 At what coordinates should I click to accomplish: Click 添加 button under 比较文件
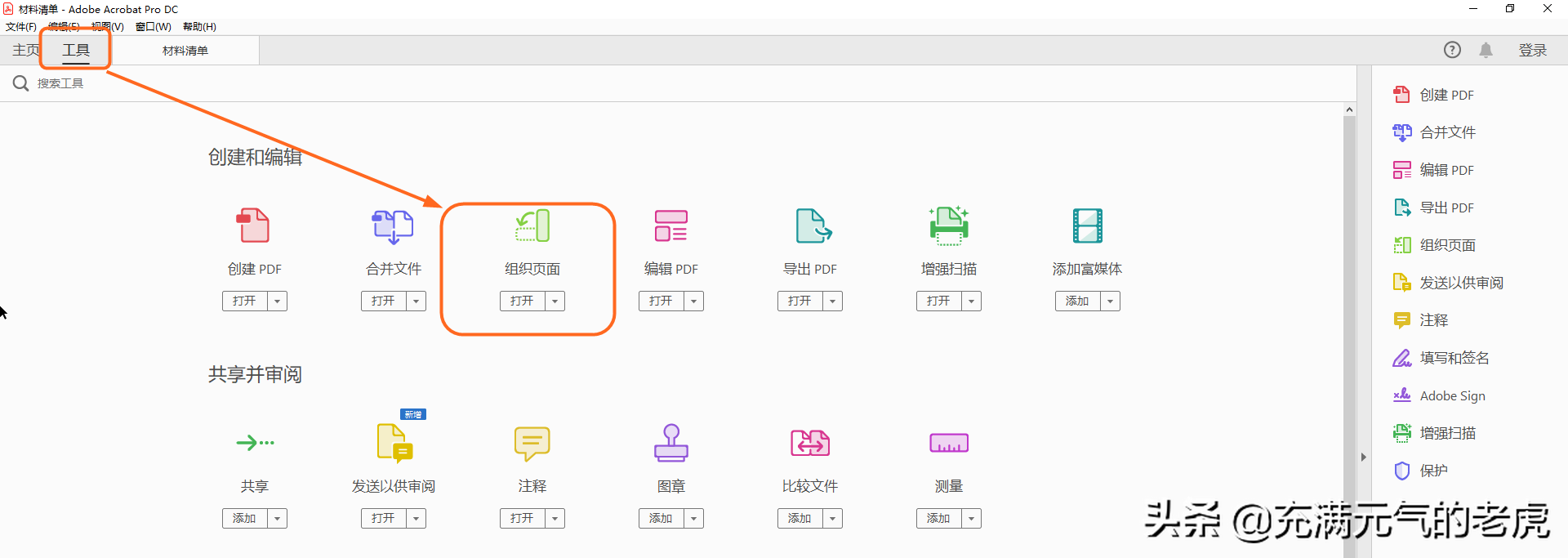coord(800,519)
